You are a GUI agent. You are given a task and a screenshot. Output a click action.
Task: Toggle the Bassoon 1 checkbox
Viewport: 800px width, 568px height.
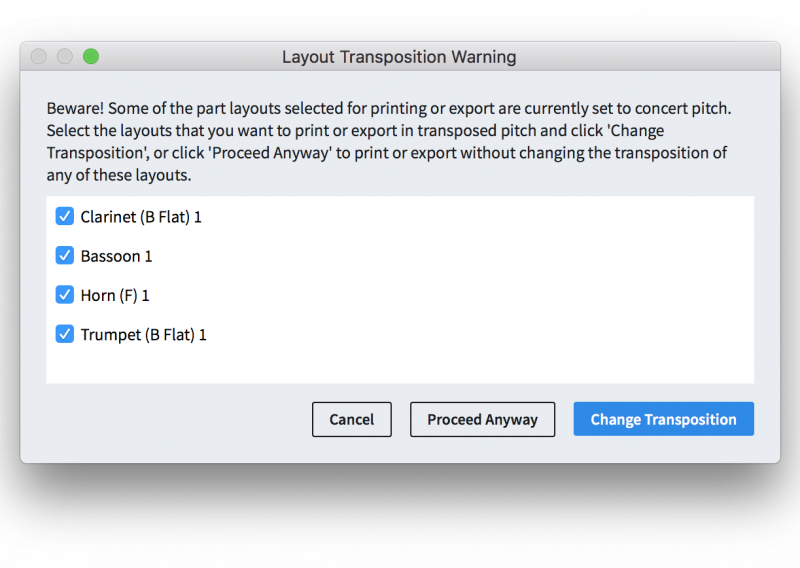pyautogui.click(x=65, y=255)
